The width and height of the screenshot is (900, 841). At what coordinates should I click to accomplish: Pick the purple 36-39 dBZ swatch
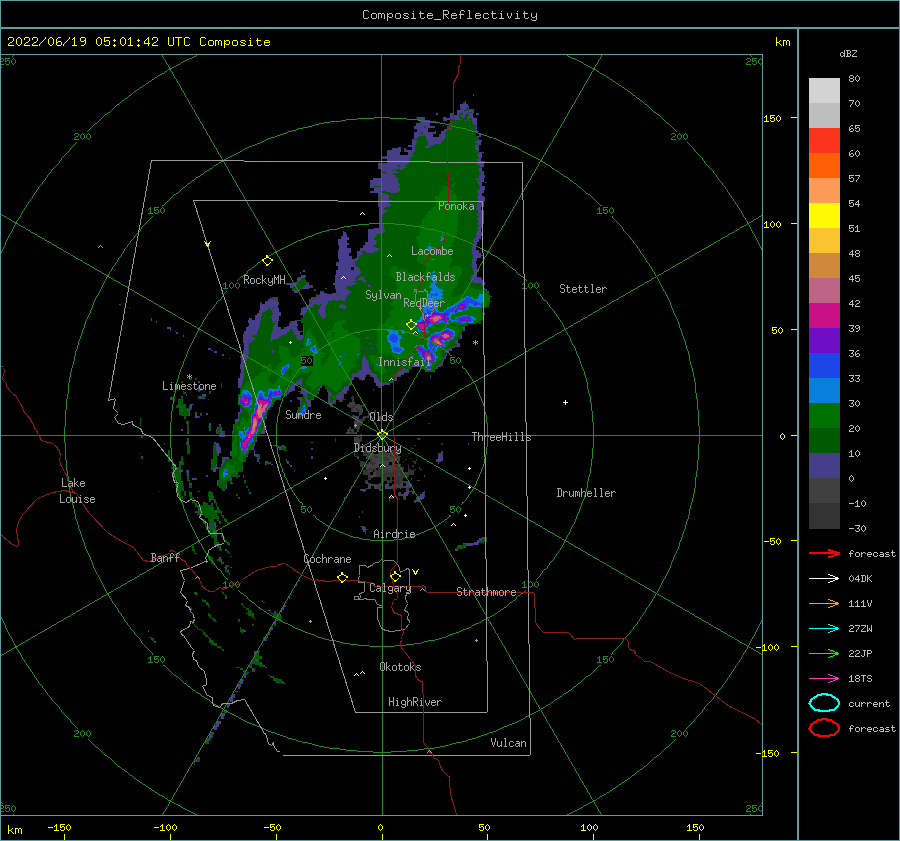click(824, 340)
